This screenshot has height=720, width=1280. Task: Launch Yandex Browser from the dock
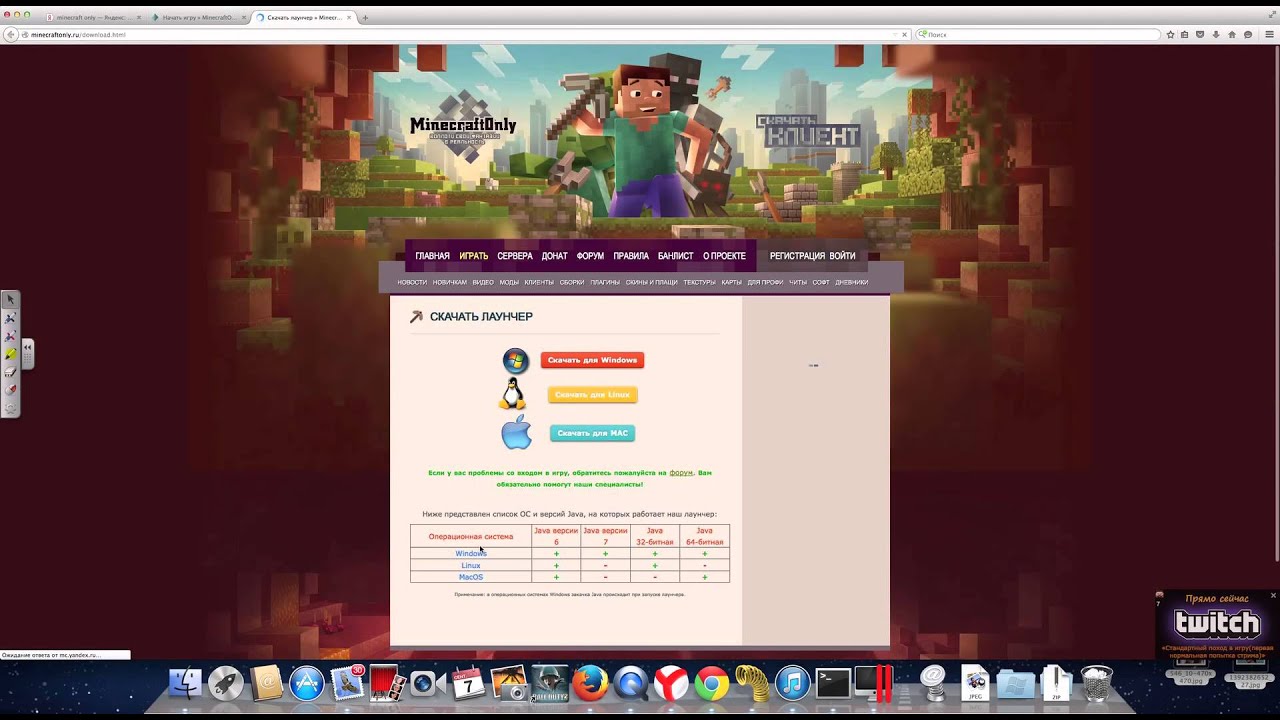point(671,684)
